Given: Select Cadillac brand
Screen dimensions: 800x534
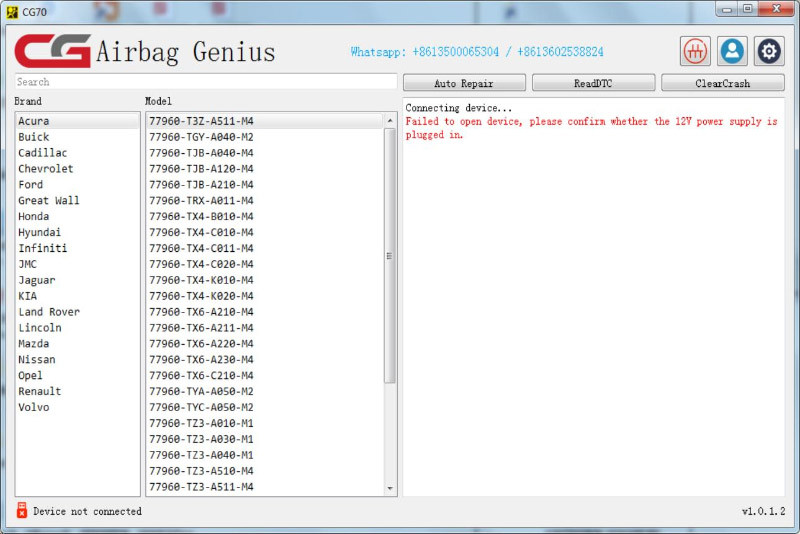Looking at the screenshot, I should 78,152.
